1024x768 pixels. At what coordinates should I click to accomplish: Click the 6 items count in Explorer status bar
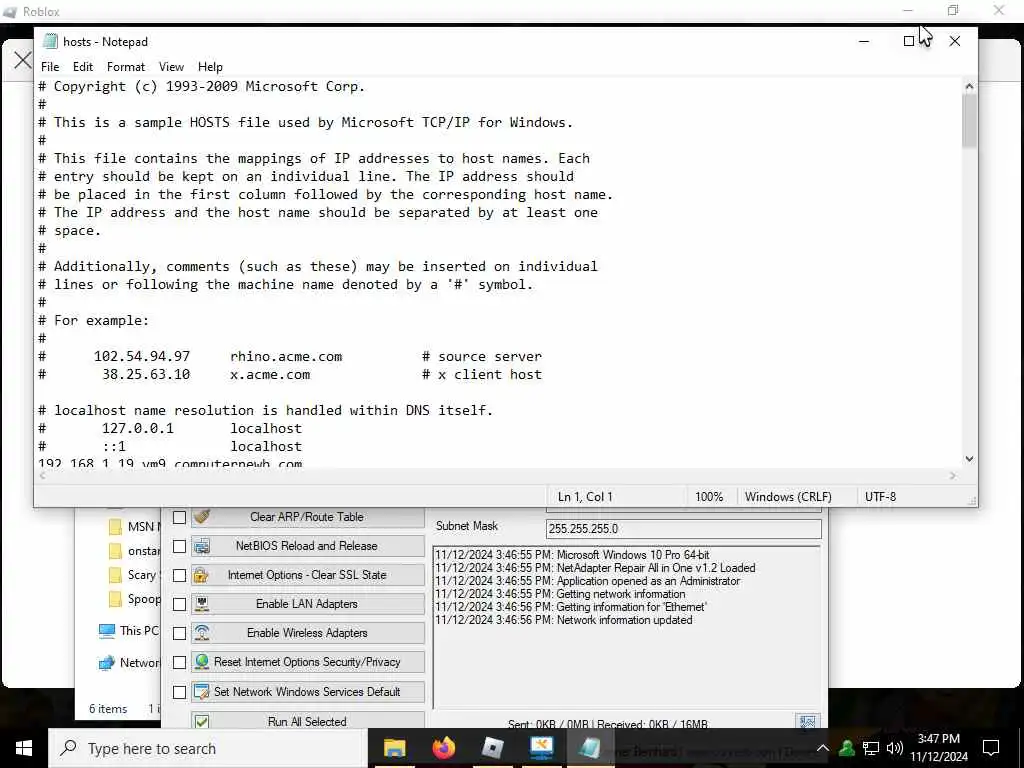[108, 709]
